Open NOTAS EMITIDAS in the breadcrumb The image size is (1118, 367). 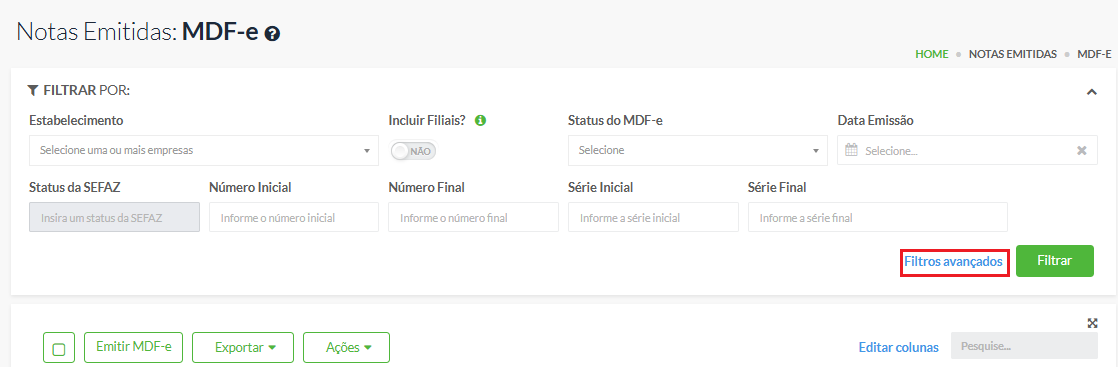point(1012,54)
